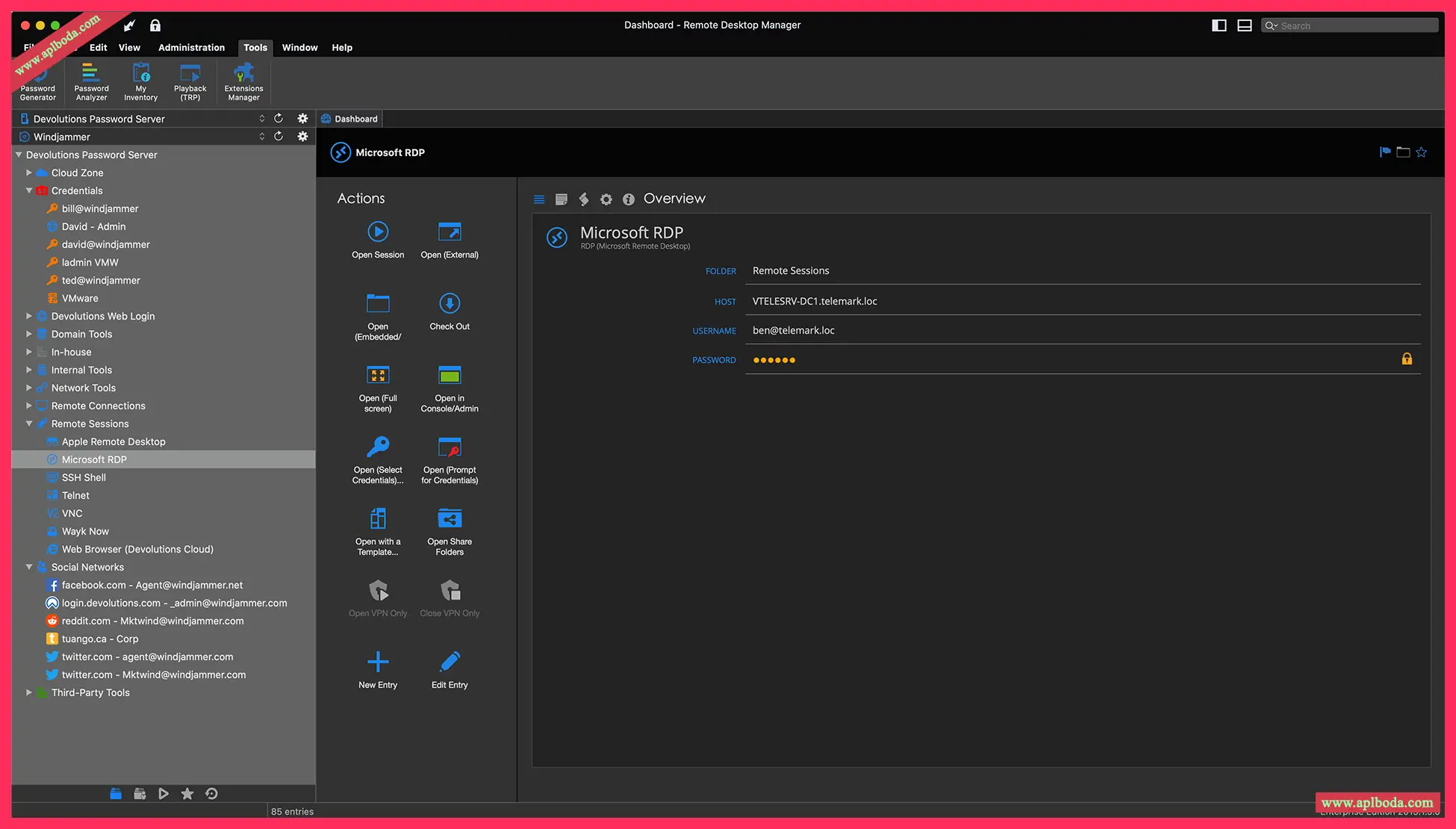
Task: Show recent history in navigation pane footer
Action: pos(211,794)
